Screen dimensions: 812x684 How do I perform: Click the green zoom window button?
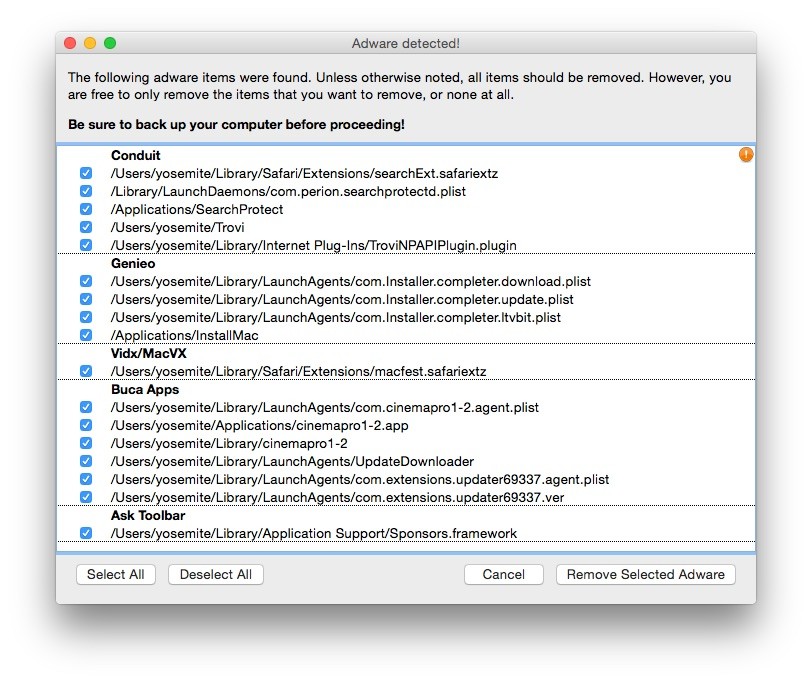tap(110, 44)
